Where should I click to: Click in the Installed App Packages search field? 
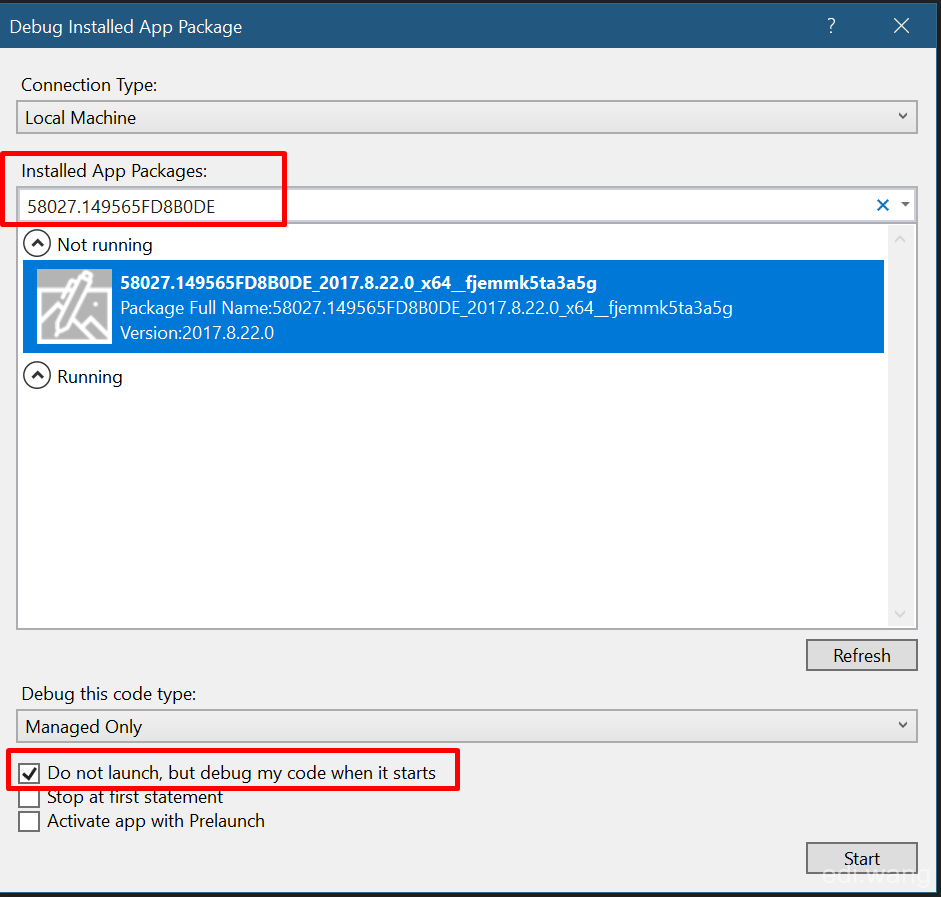(444, 206)
